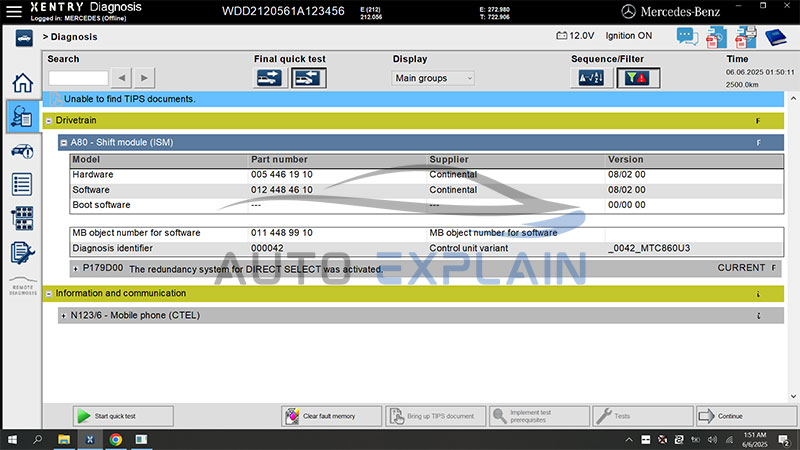Viewport: 800px width, 450px height.
Task: Open the vehicle information sidebar icon
Action: pos(22,151)
